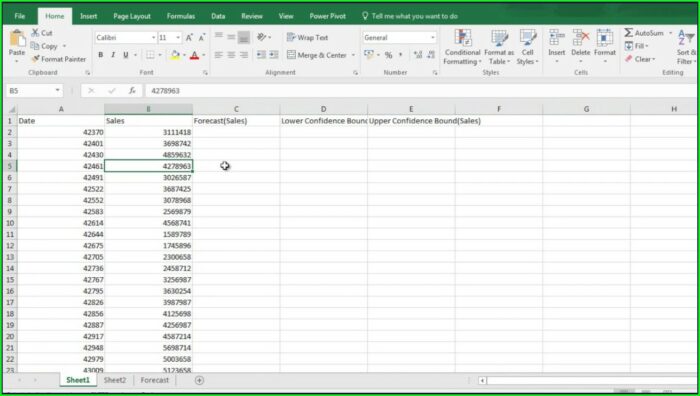The image size is (700, 396).
Task: Open Merge & Center dropdown arrow
Action: 353,55
